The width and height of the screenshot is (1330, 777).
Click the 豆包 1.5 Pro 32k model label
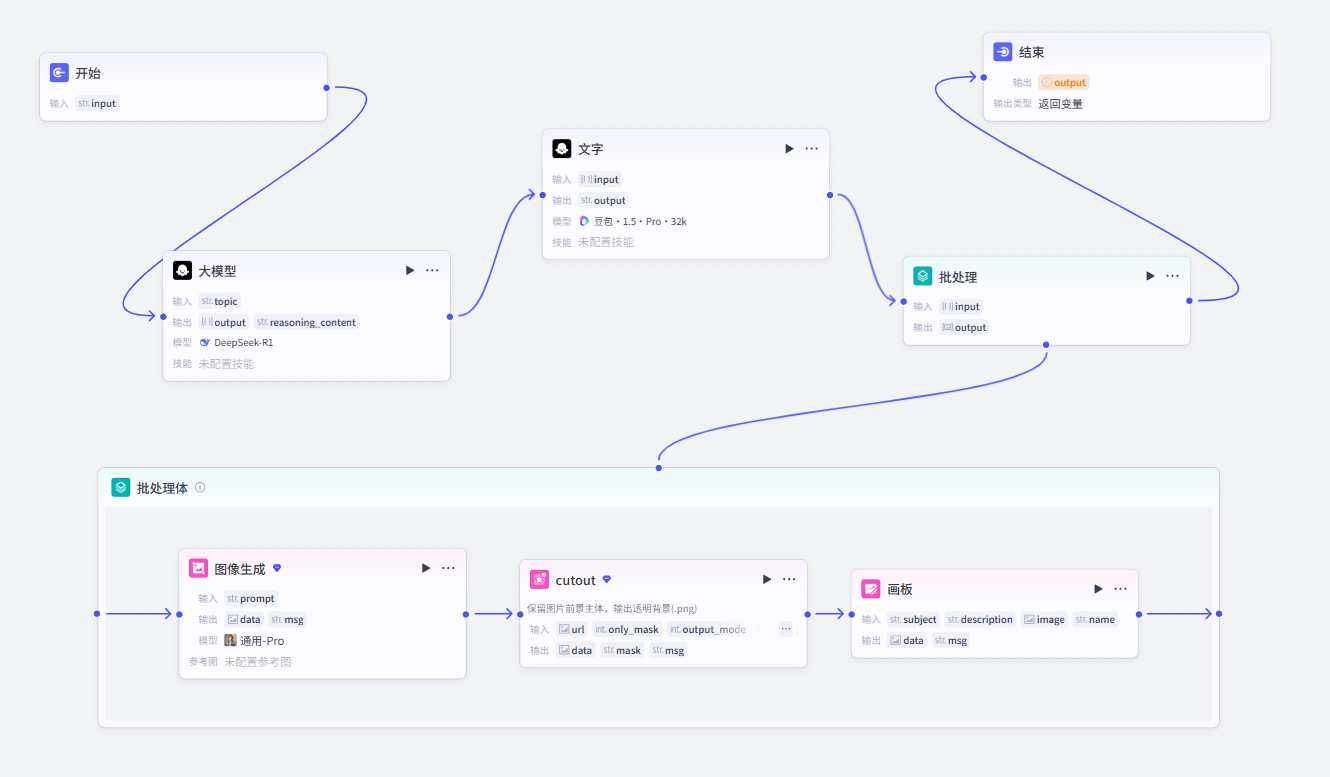(x=633, y=221)
